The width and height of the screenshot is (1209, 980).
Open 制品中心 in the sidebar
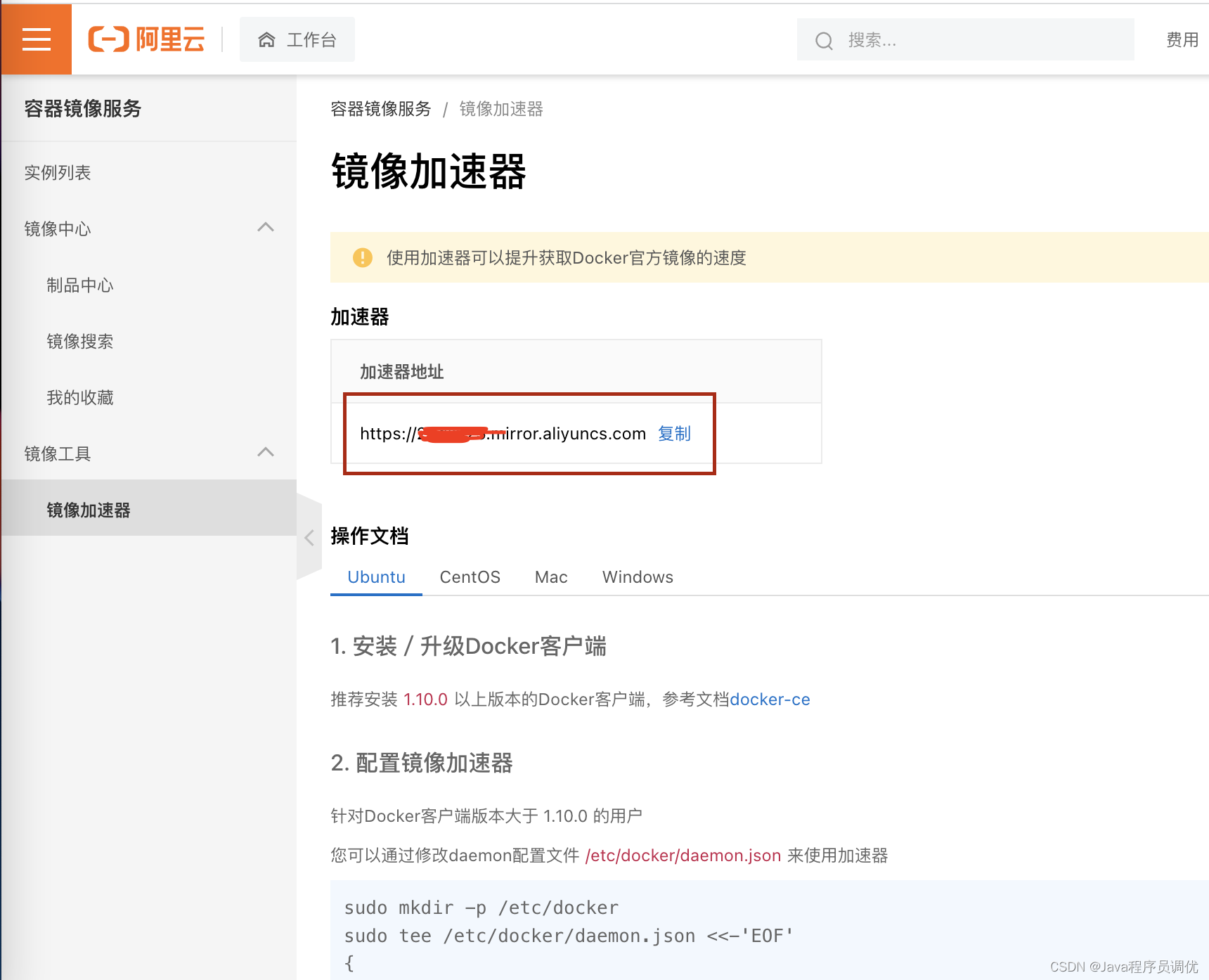pos(149,285)
